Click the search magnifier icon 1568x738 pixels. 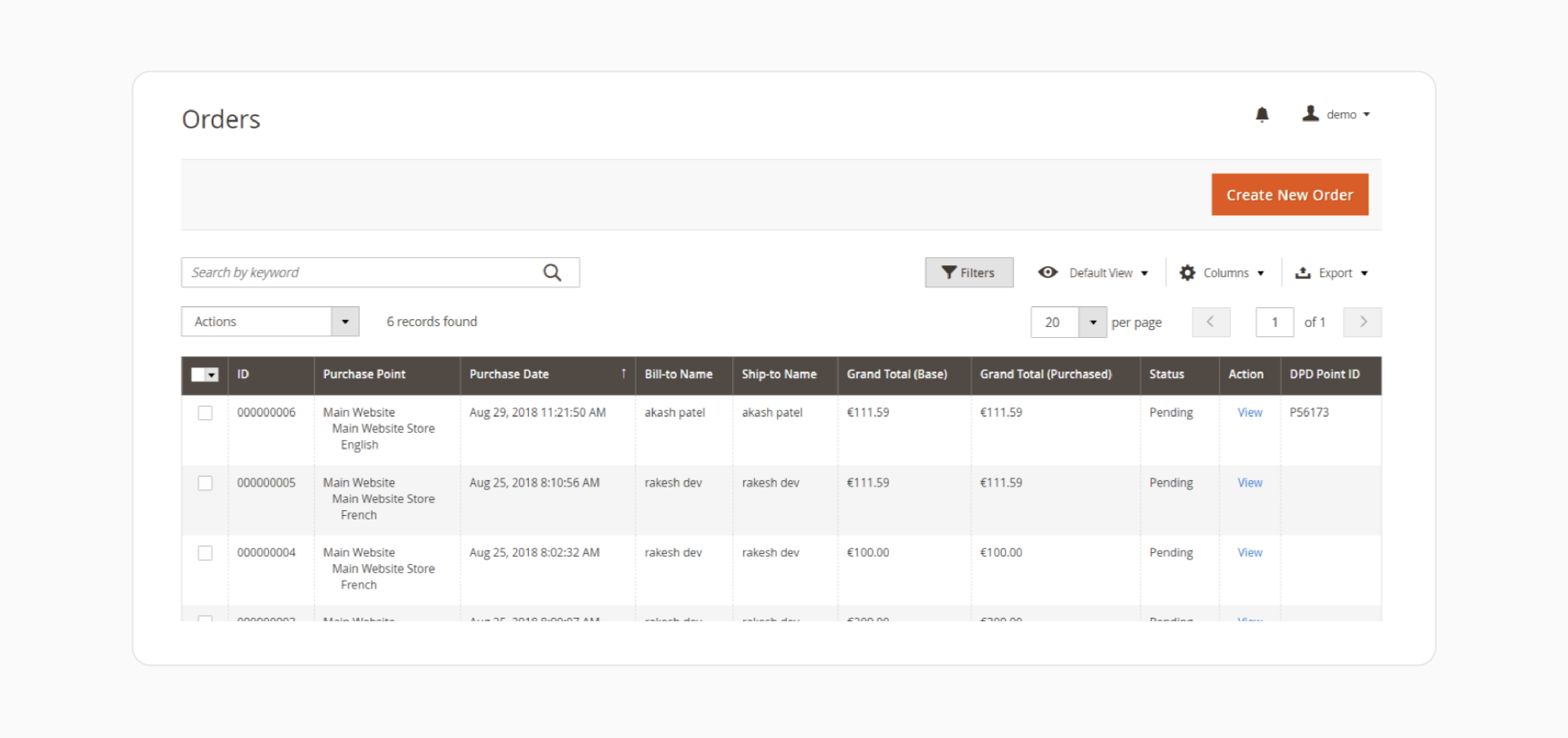click(x=552, y=272)
